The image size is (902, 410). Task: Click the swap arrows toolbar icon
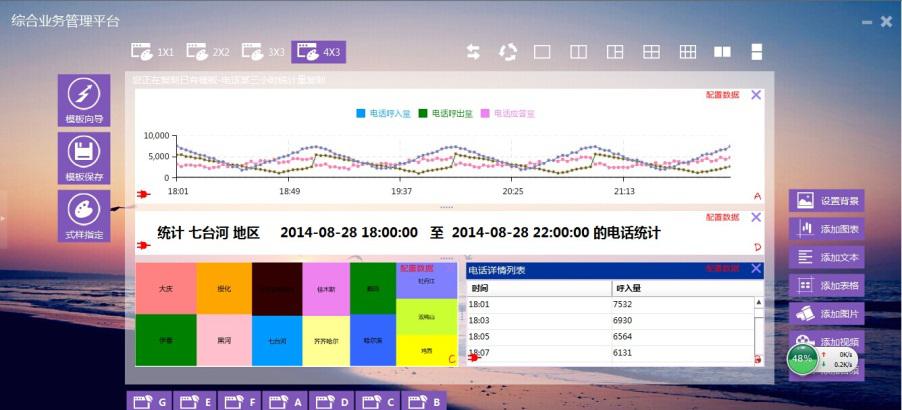(474, 51)
